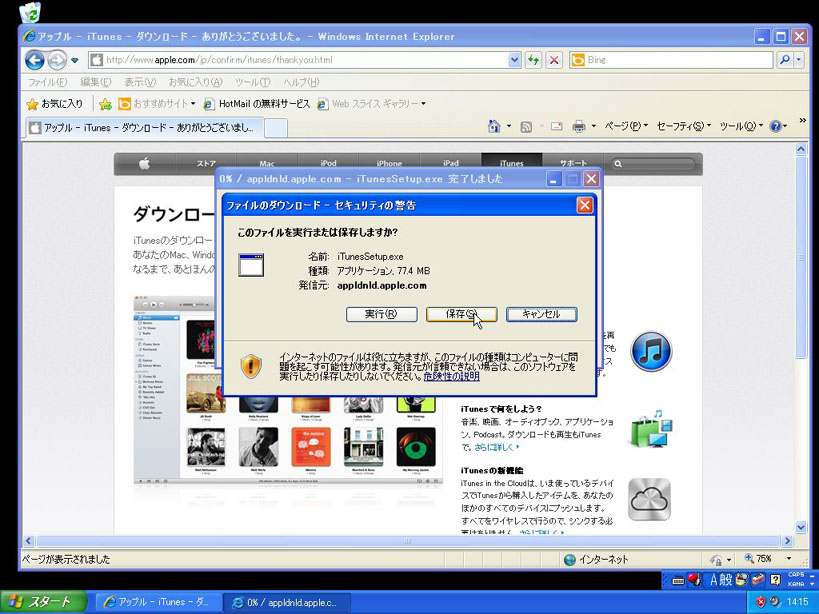Open the recent pages dropdown next to Forward
The height and width of the screenshot is (614, 819).
[x=75, y=61]
